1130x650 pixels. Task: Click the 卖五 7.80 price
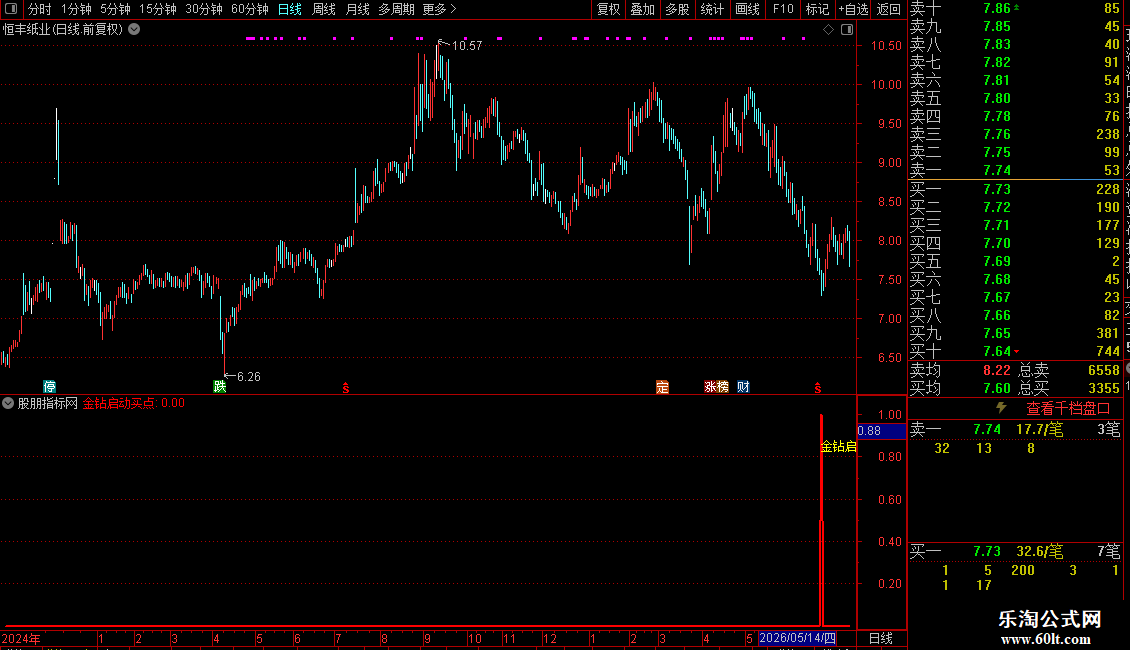click(997, 98)
